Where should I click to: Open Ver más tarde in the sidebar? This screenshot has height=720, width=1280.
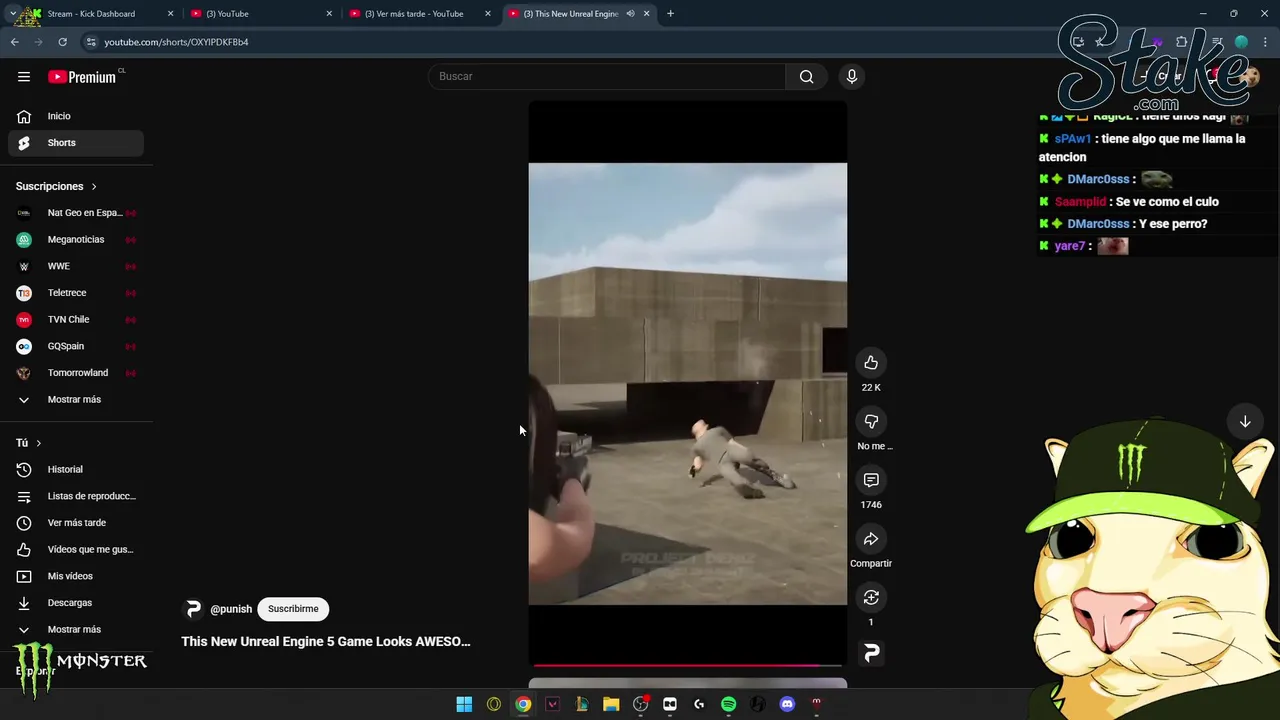(76, 523)
